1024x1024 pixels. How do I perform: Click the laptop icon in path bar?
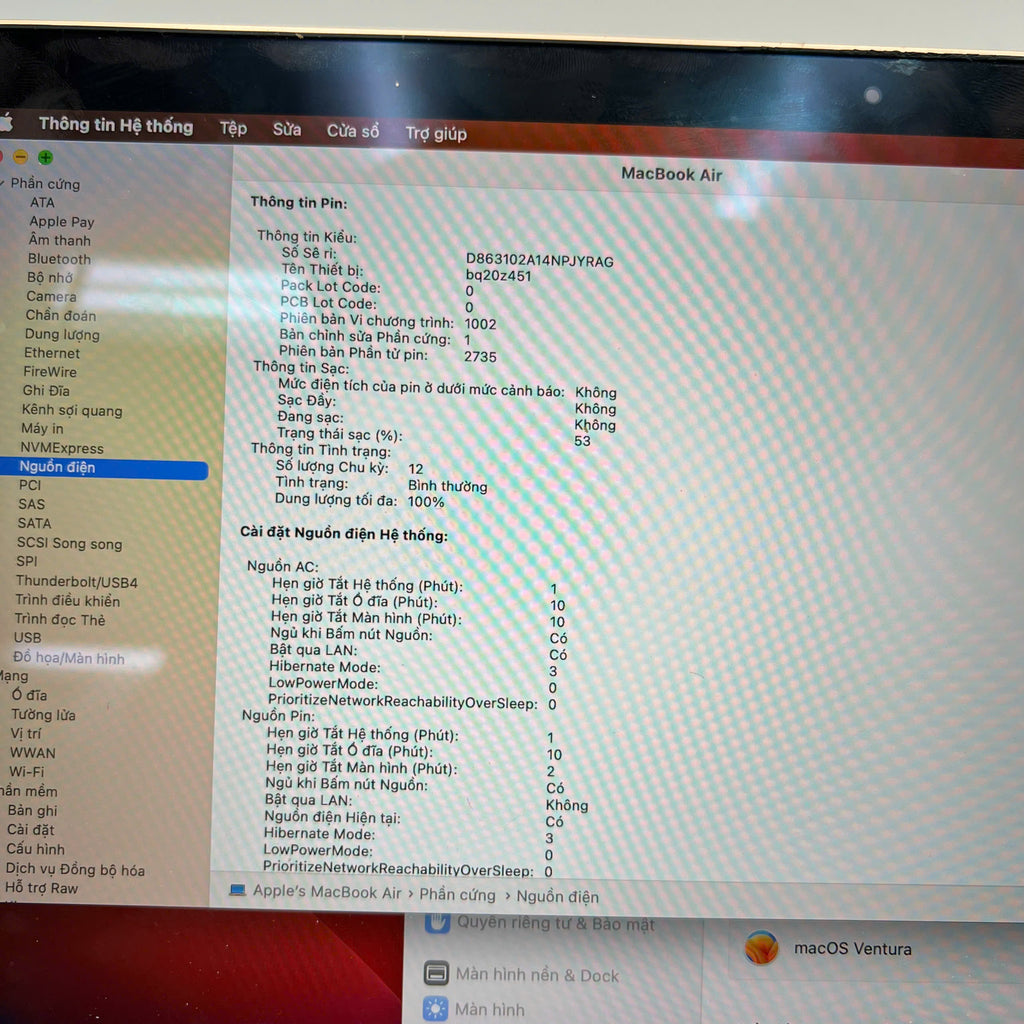pos(237,891)
